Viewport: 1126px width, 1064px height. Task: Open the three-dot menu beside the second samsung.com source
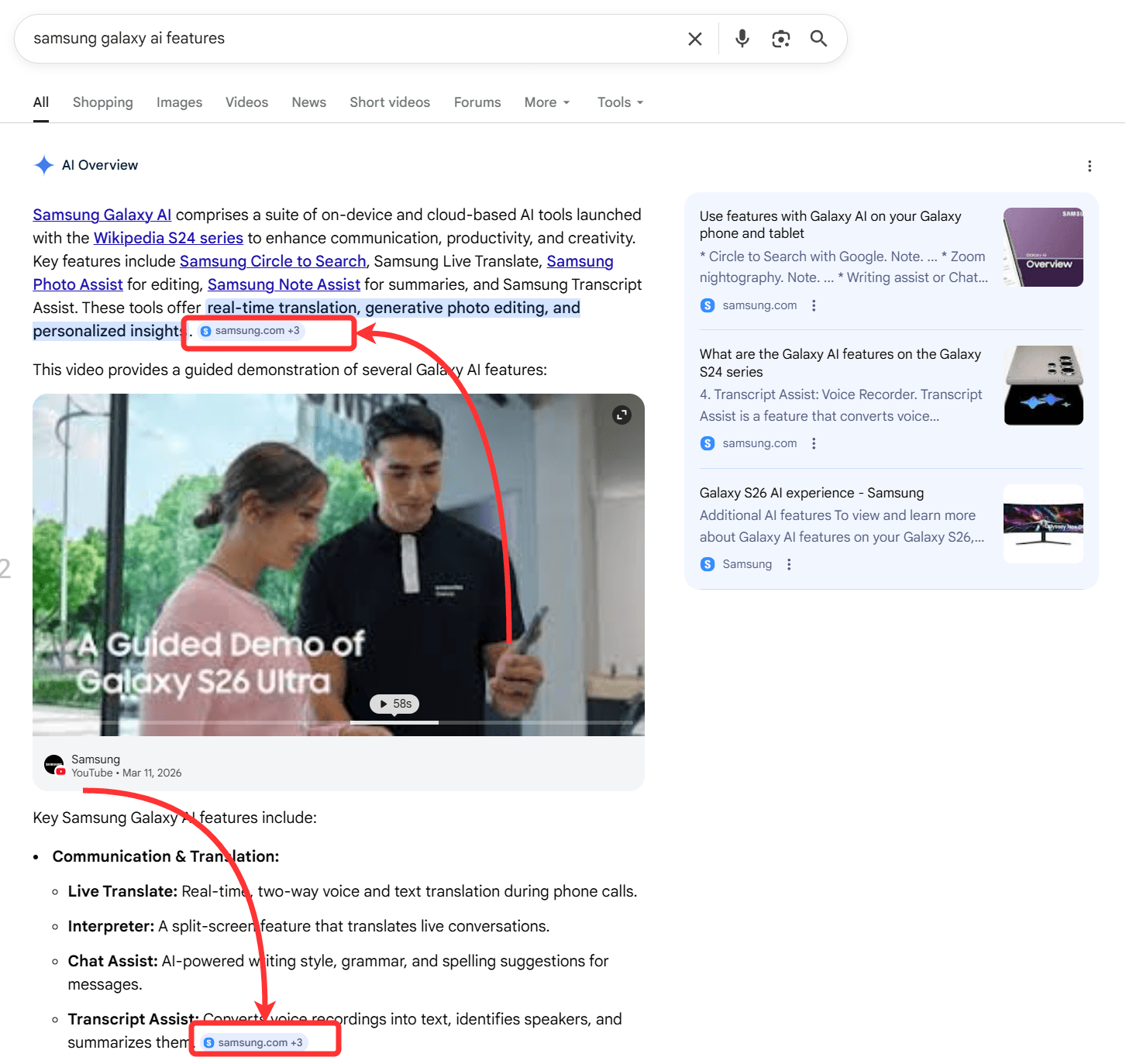[x=814, y=442]
